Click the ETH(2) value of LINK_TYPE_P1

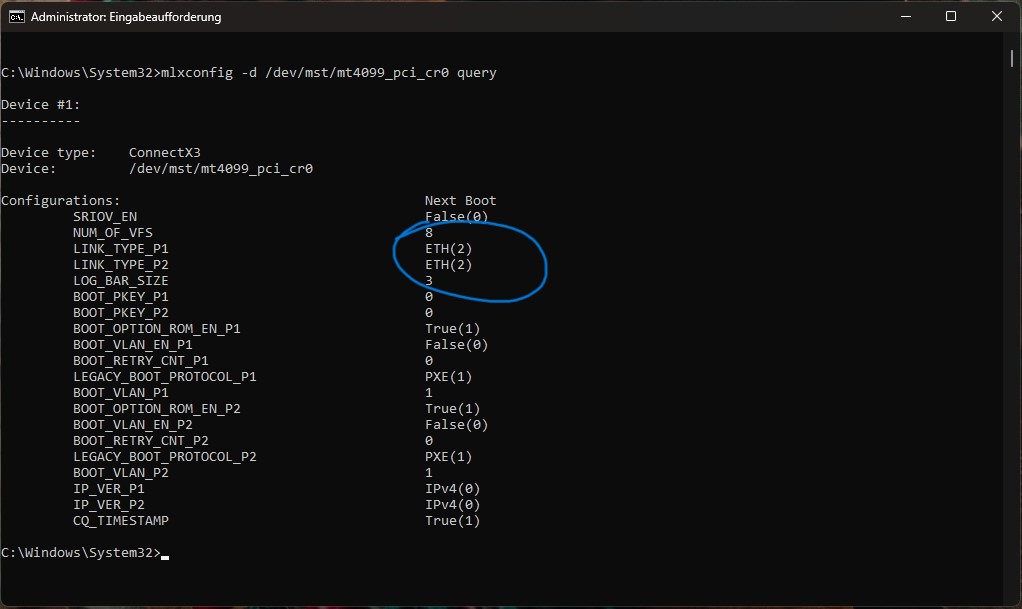(448, 248)
